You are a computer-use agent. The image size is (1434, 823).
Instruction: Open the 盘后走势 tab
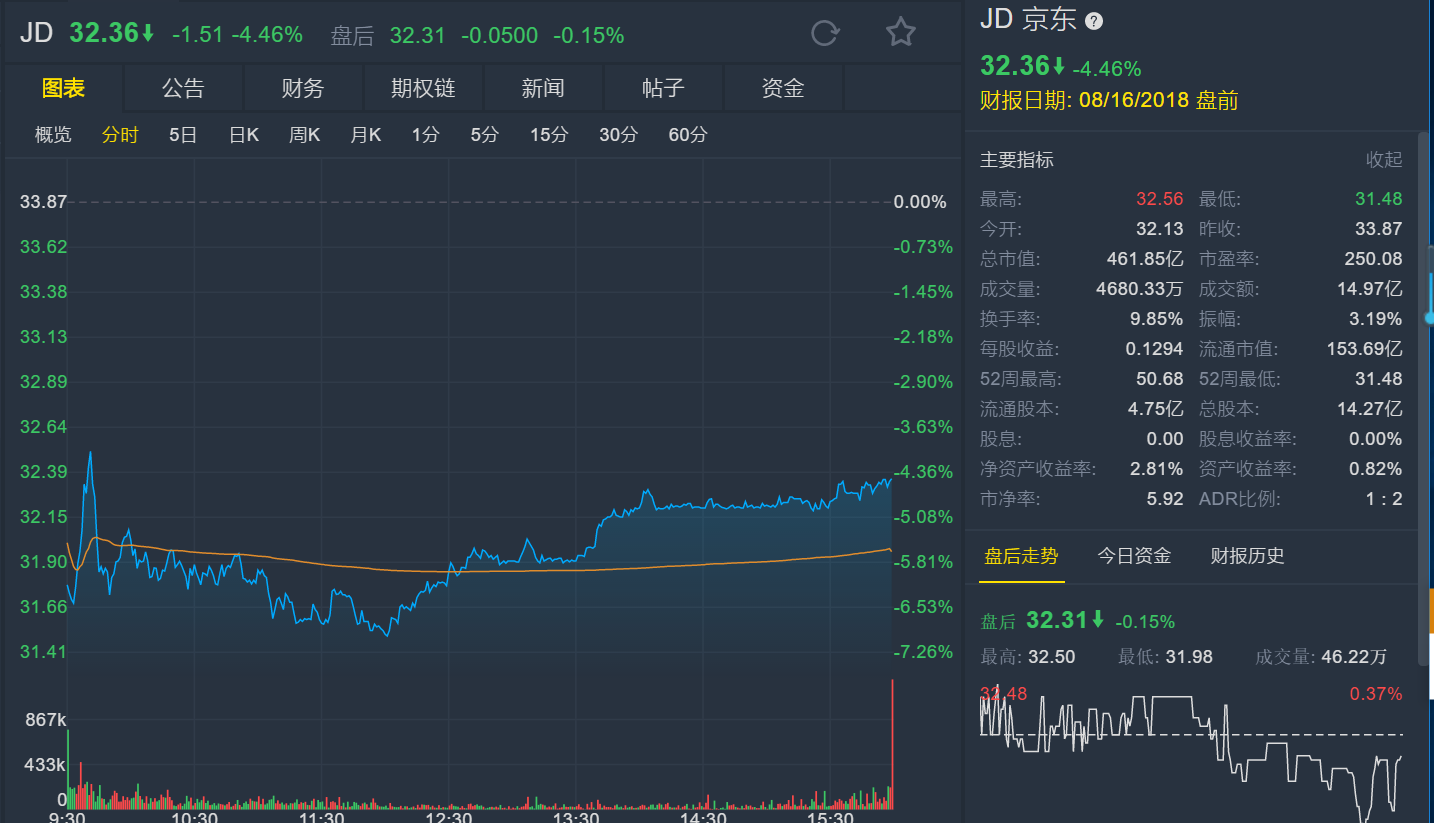(x=1021, y=556)
